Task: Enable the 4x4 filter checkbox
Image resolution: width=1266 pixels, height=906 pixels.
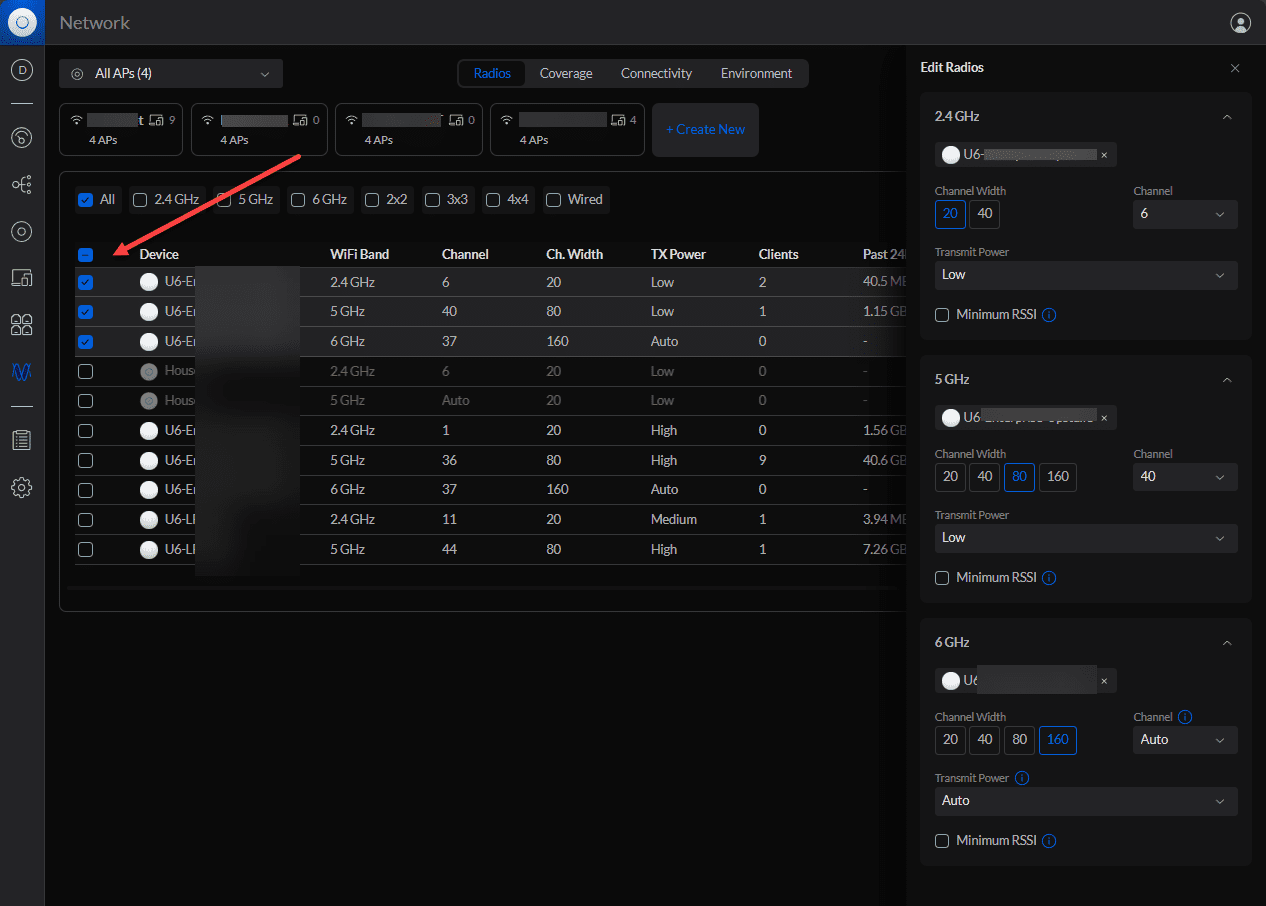Action: [493, 200]
